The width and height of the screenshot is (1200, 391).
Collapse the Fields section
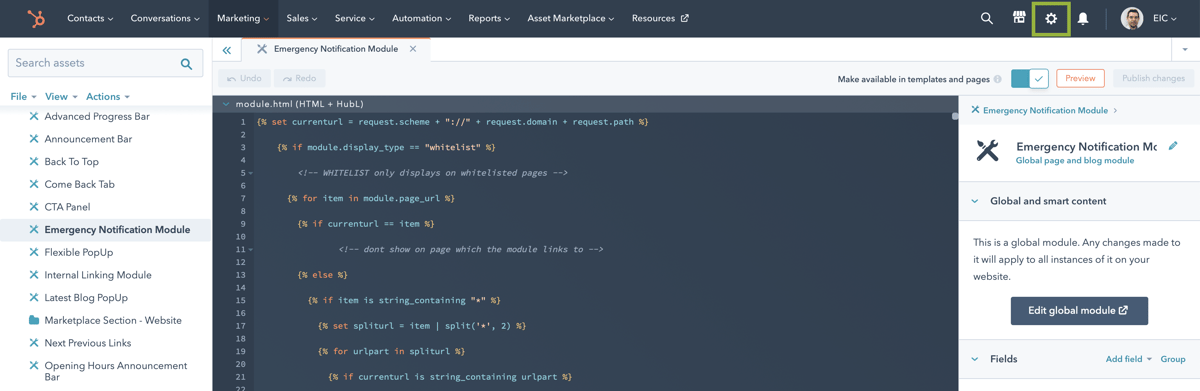(975, 359)
